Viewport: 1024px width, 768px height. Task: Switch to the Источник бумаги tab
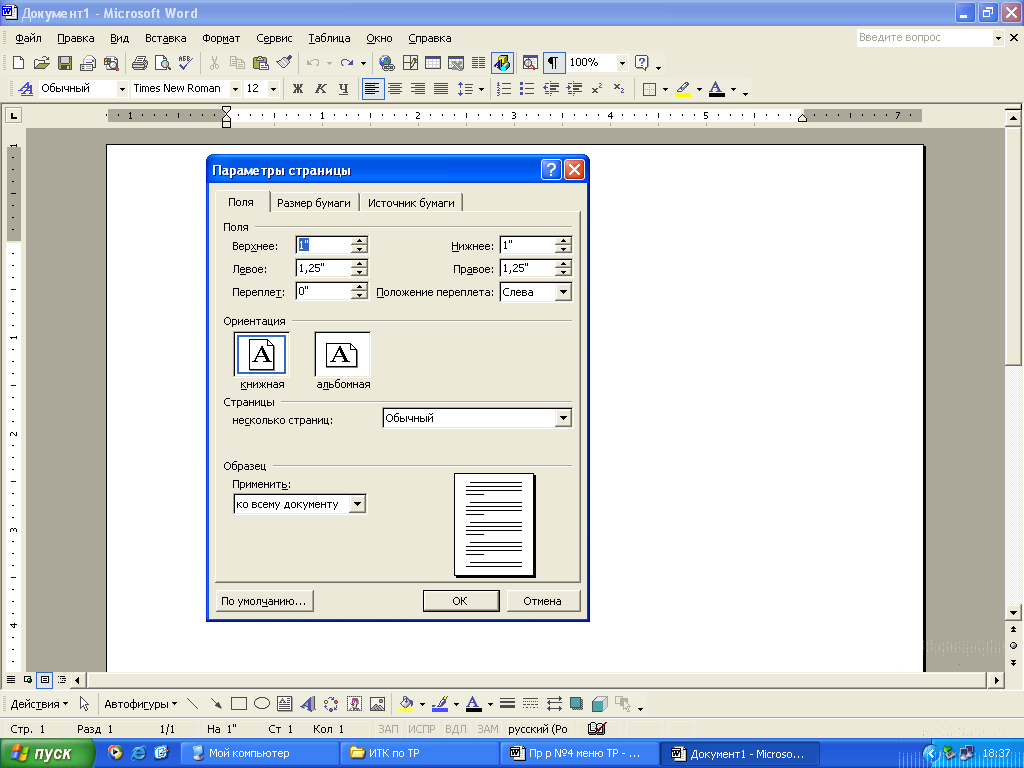[411, 203]
